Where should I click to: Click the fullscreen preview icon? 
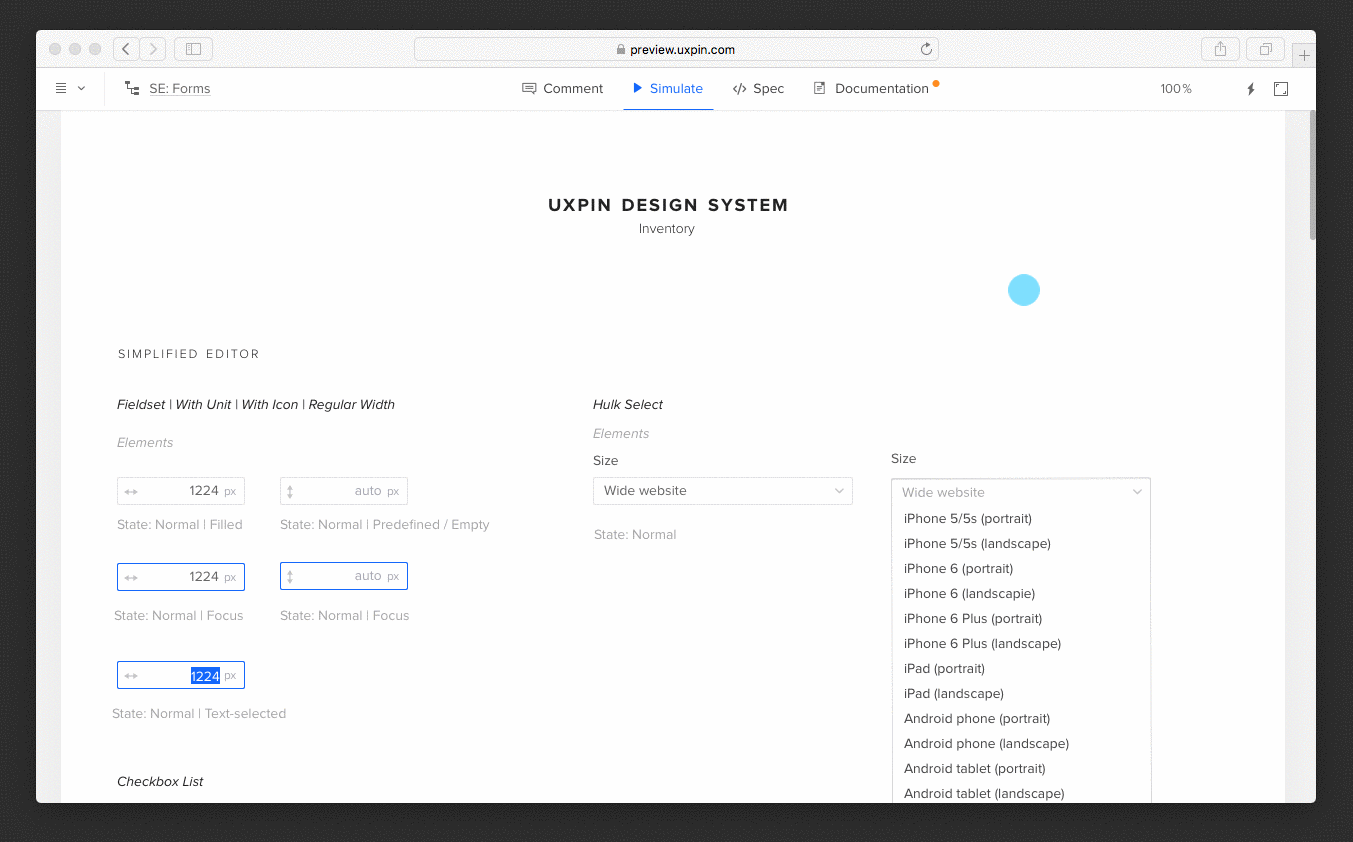1281,89
